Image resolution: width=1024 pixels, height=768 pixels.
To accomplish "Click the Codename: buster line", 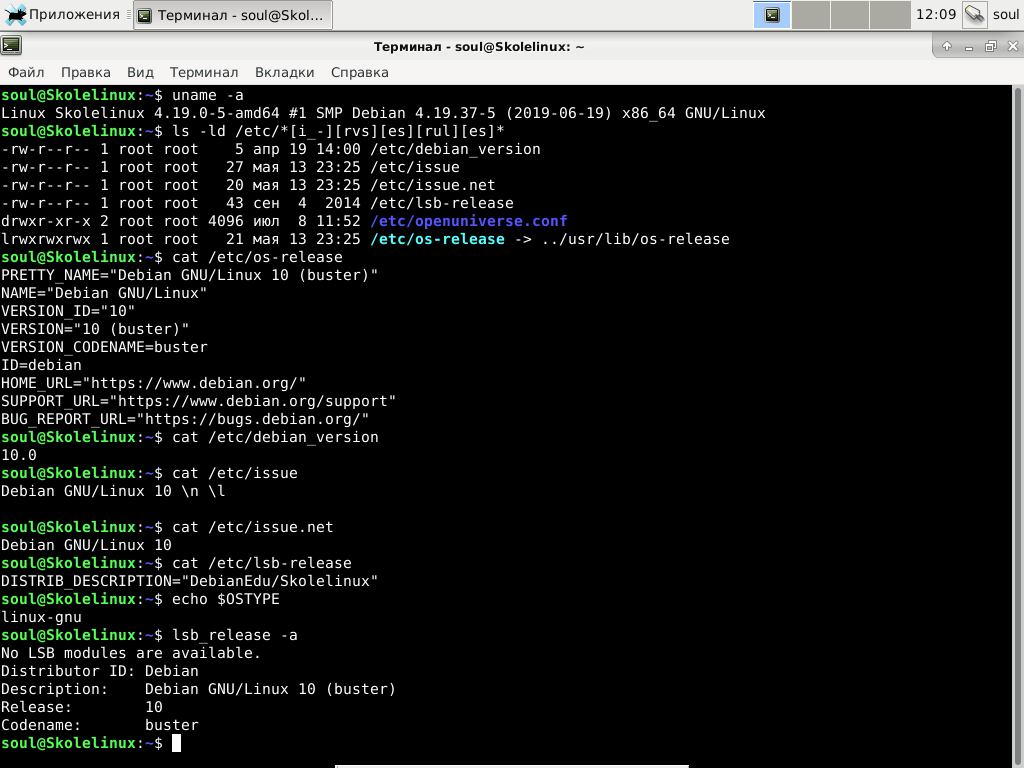I will (x=99, y=725).
